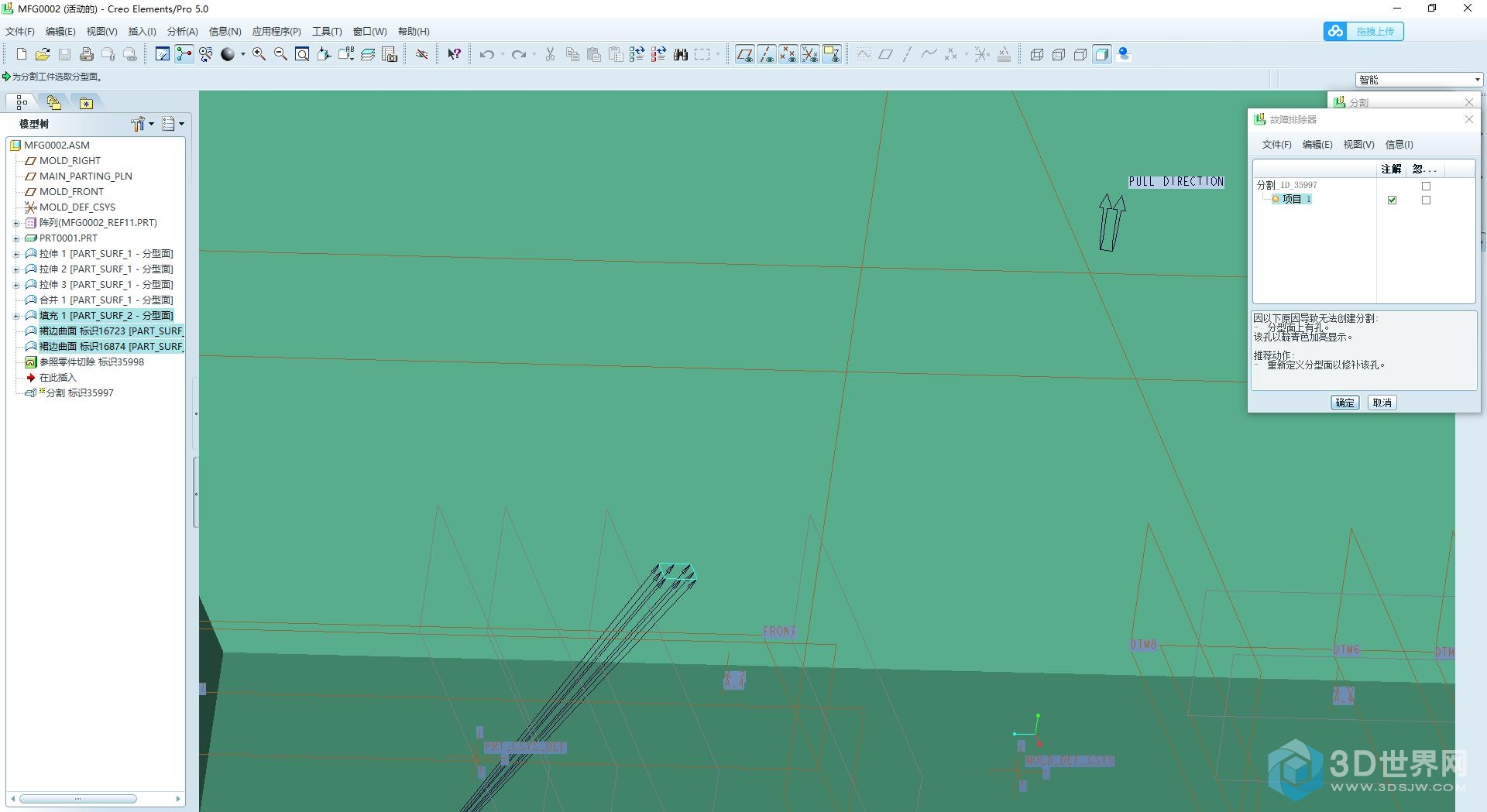The height and width of the screenshot is (812, 1487).
Task: Click the redo arrow icon
Action: point(518,54)
